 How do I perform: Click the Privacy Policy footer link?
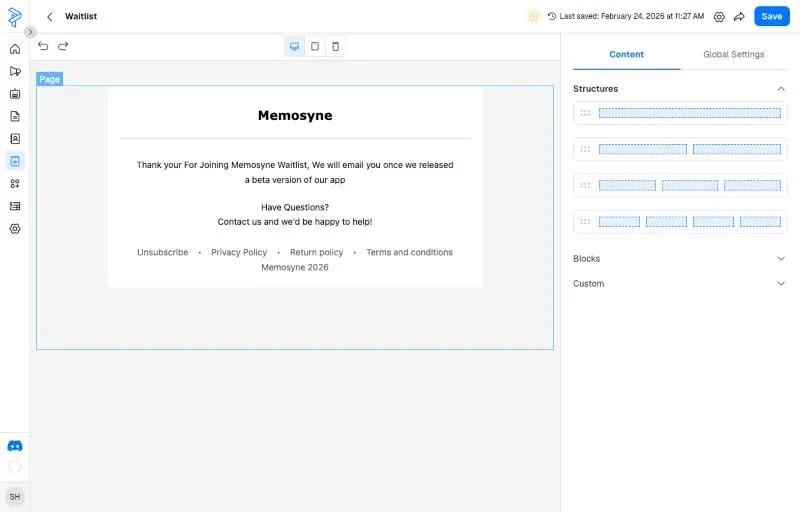239,252
